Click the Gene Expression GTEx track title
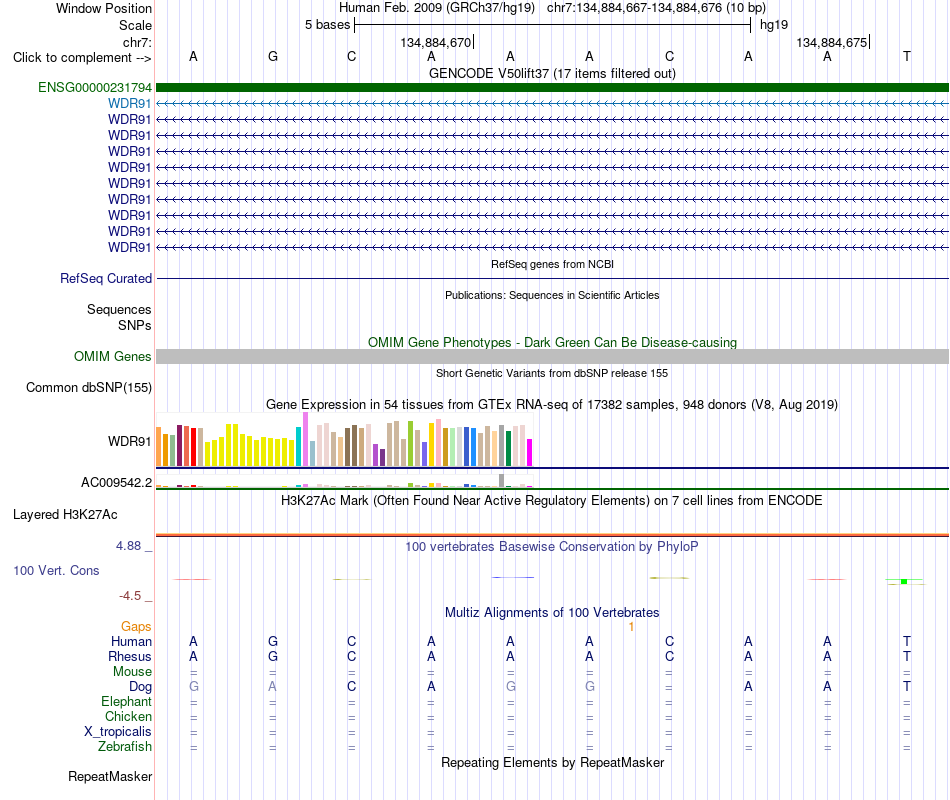This screenshot has height=800, width=950. point(552,404)
